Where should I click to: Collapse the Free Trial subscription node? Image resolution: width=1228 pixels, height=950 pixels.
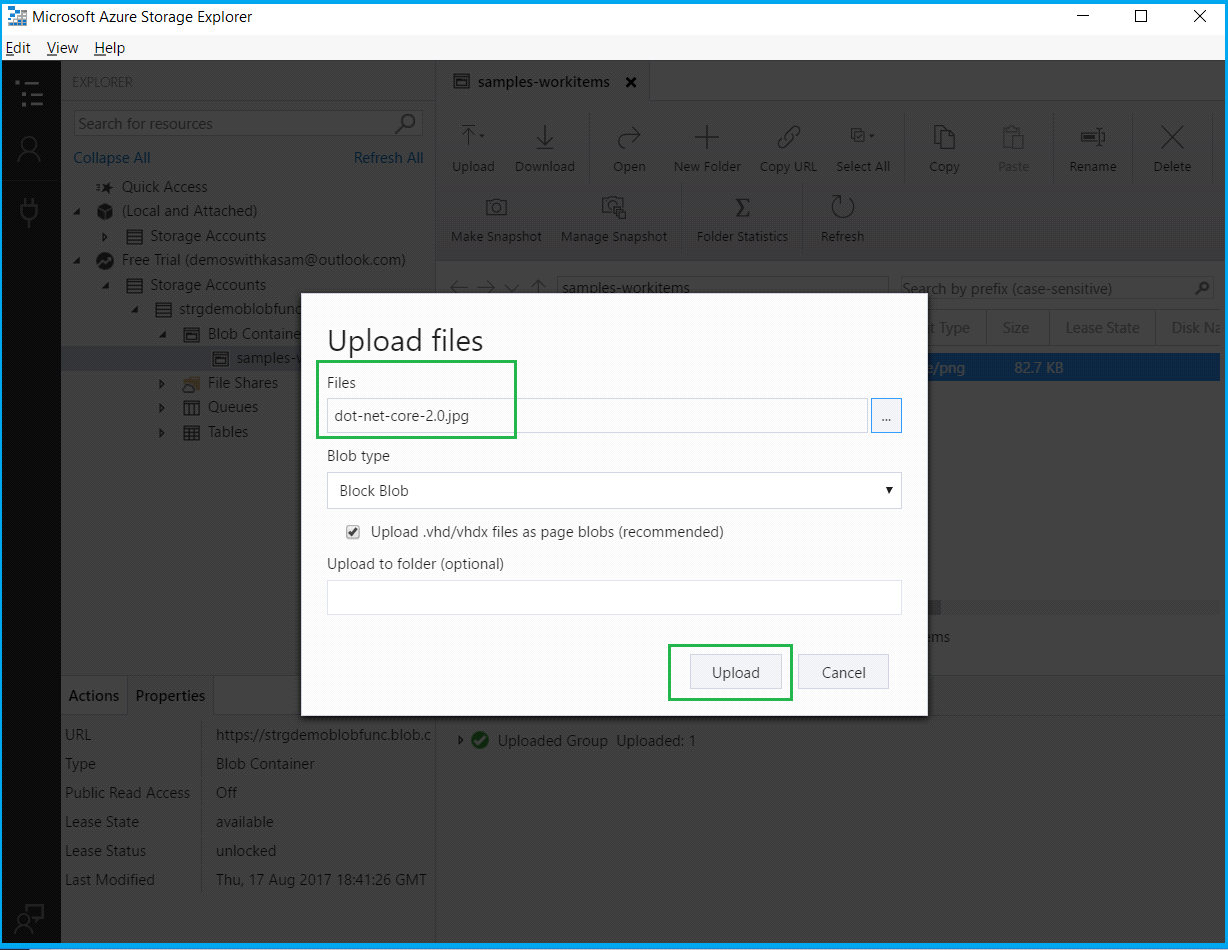(x=78, y=261)
